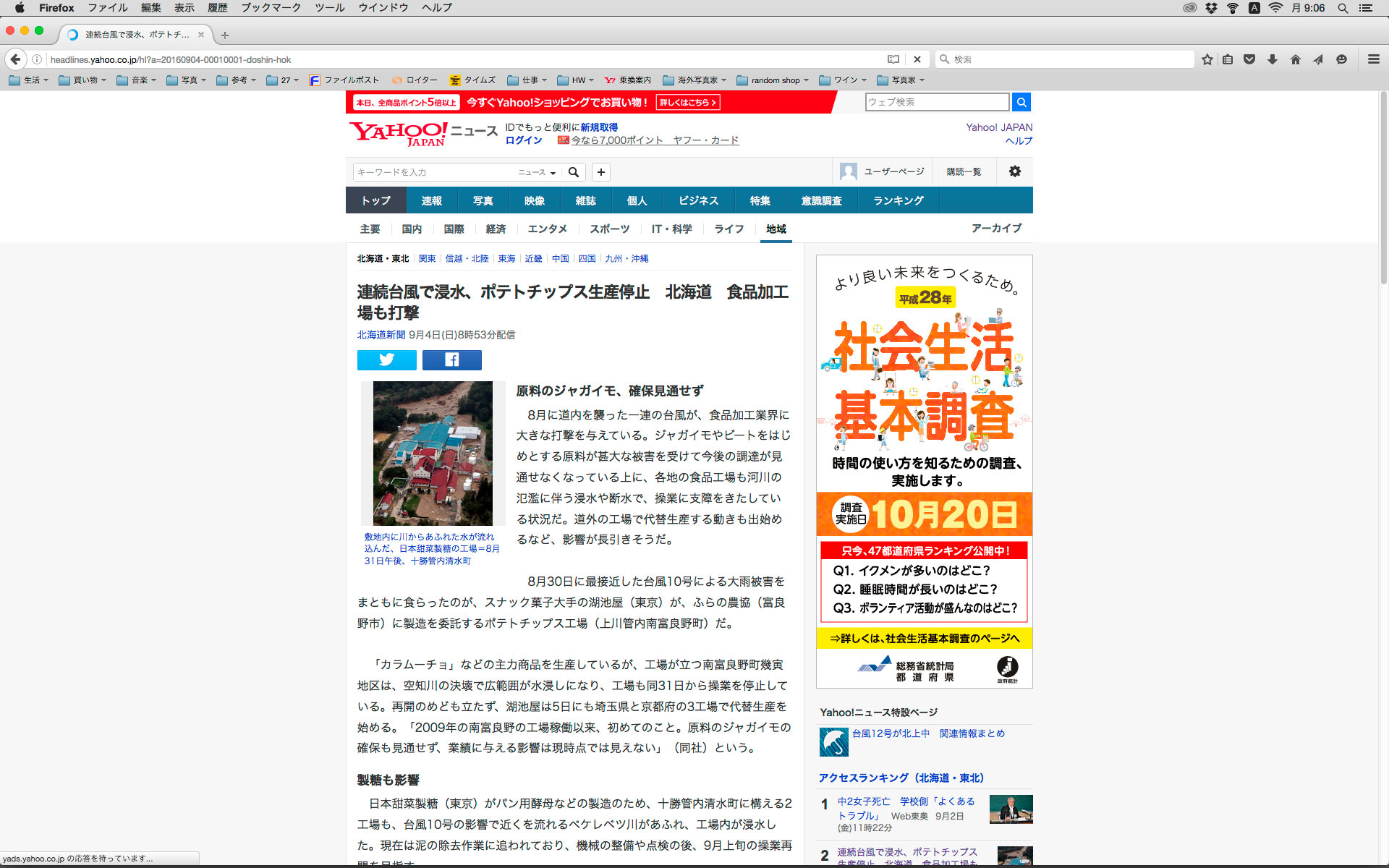
Task: Toggle reader view icon in the address bar
Action: pos(893,59)
